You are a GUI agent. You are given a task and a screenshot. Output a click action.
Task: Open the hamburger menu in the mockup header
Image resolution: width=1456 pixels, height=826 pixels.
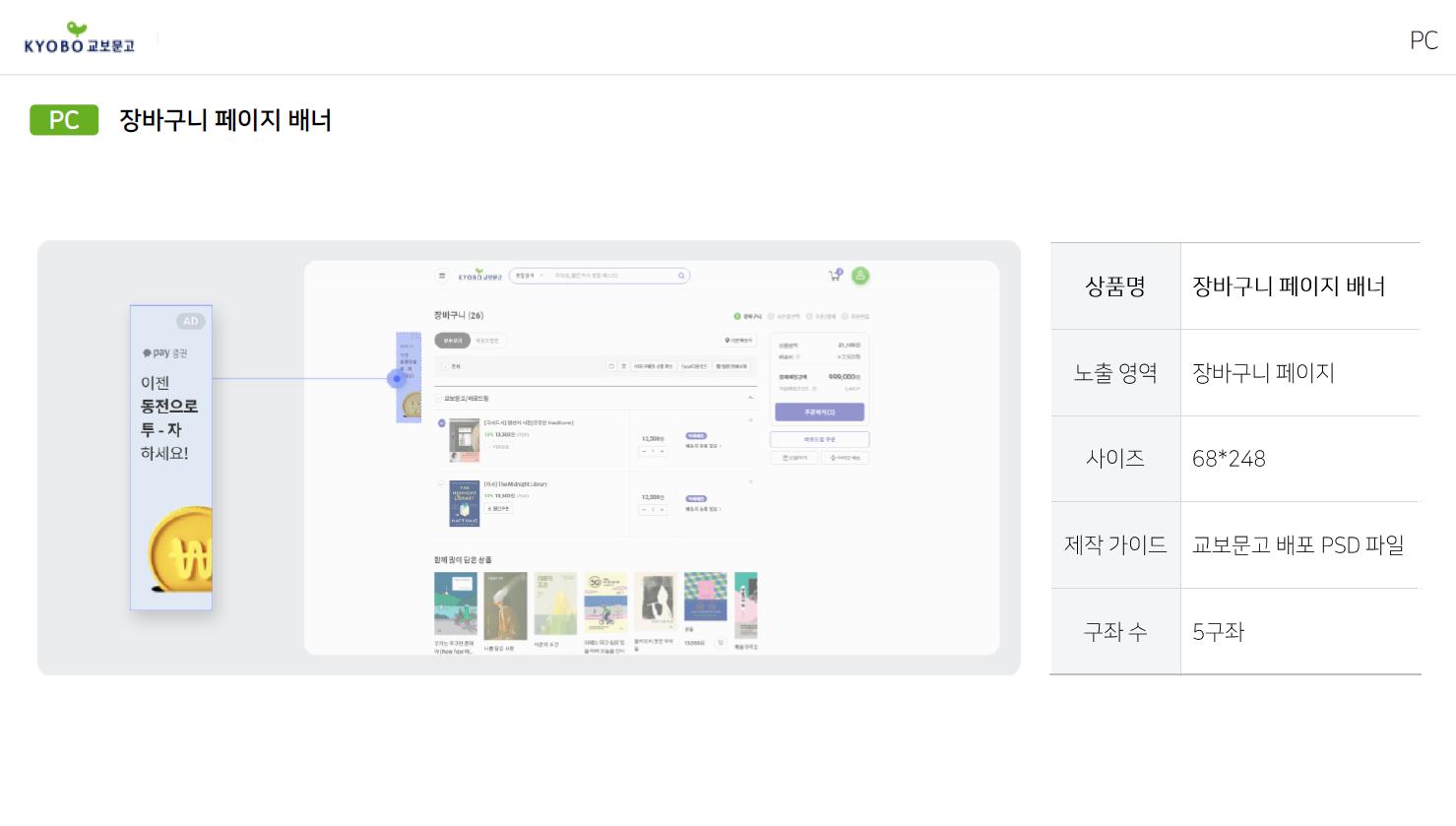(442, 276)
